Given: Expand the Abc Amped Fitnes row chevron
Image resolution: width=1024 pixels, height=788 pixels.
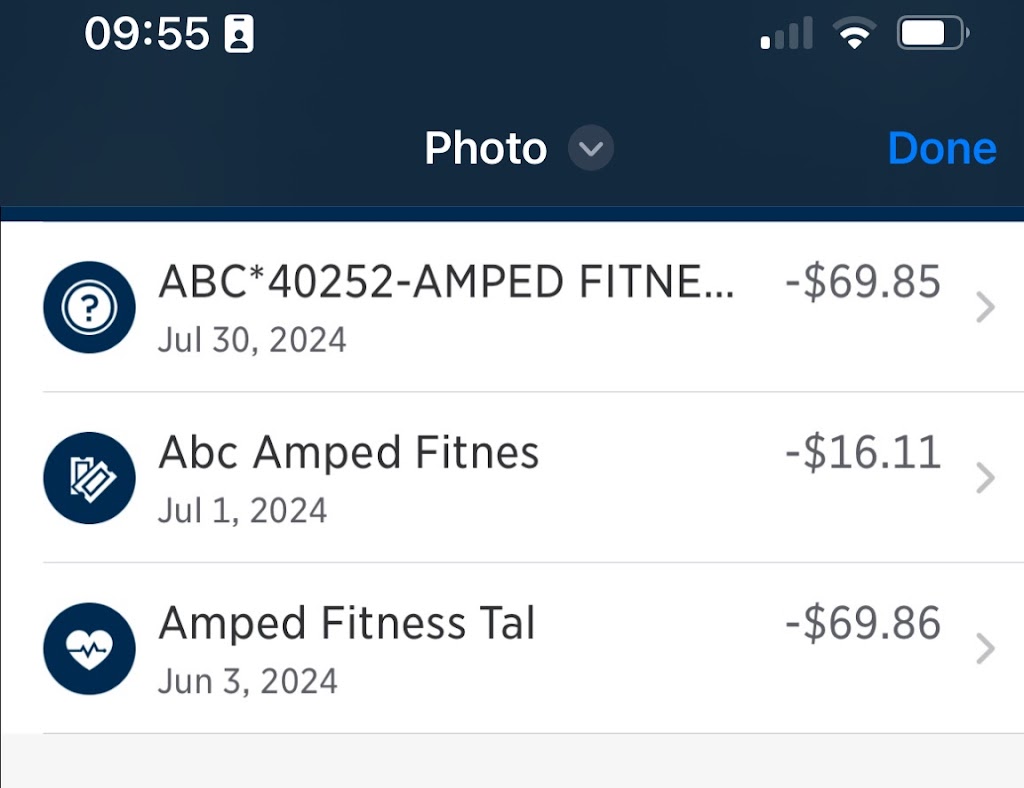Looking at the screenshot, I should (x=985, y=478).
